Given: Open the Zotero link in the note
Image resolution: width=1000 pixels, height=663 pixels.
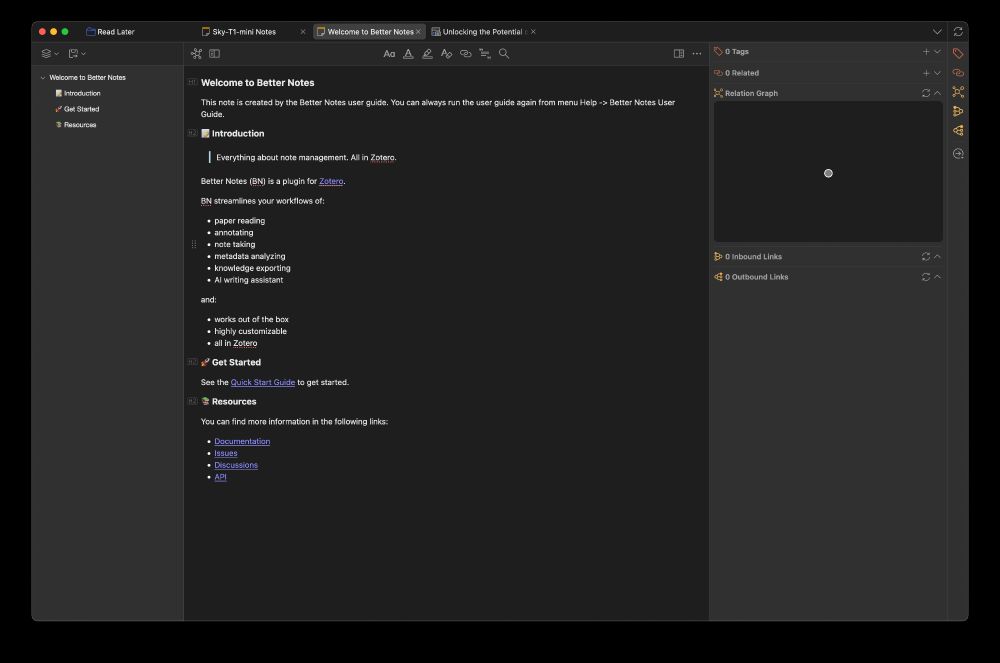Looking at the screenshot, I should [x=331, y=181].
